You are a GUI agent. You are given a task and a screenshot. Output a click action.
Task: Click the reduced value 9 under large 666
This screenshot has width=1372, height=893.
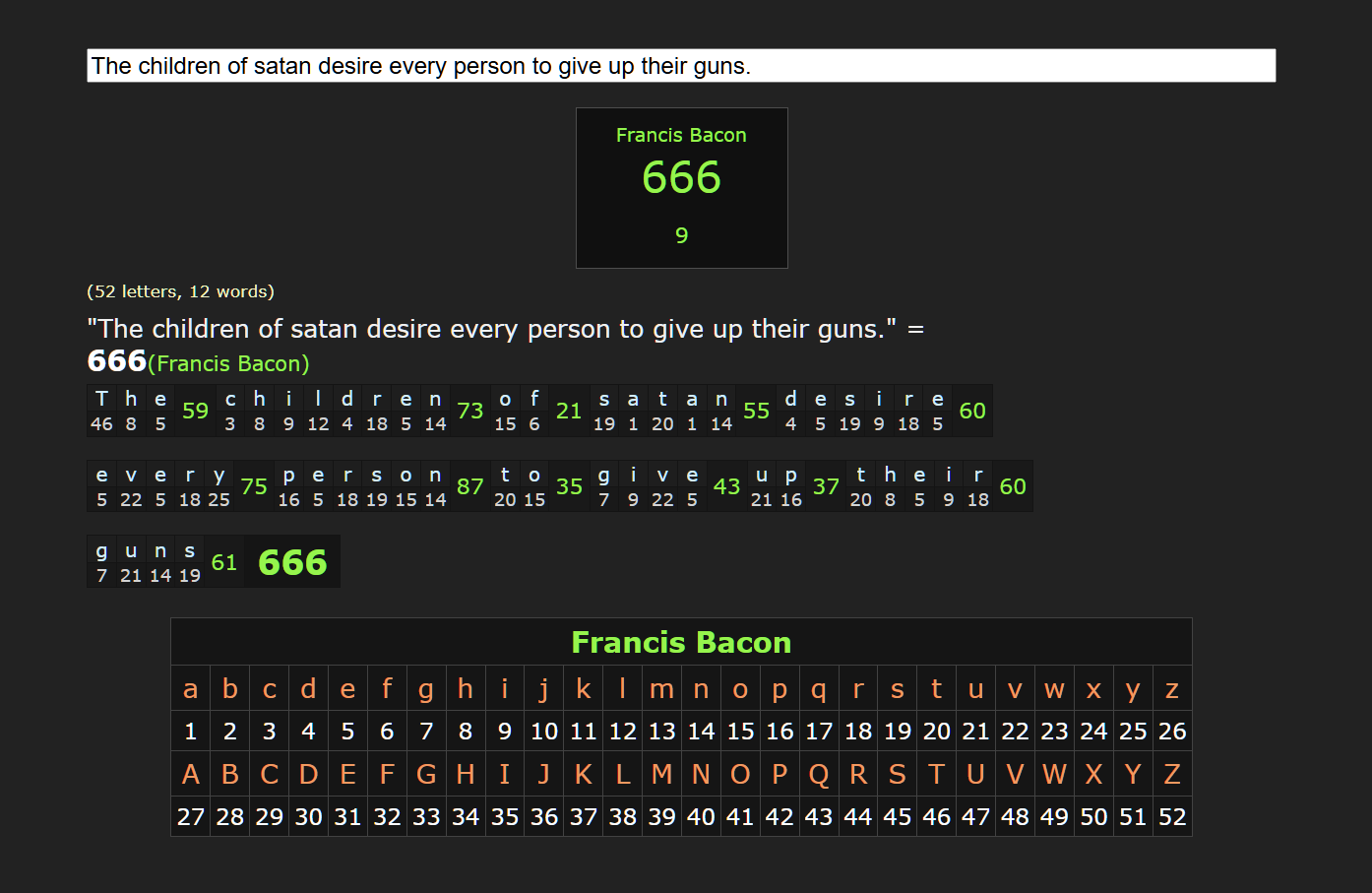681,235
